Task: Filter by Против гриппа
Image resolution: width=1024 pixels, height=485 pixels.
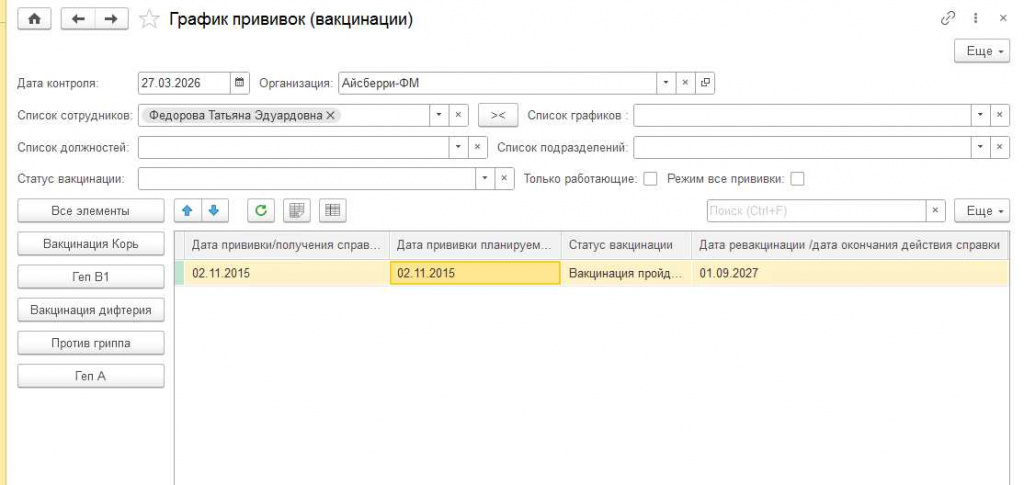Action: (x=91, y=343)
